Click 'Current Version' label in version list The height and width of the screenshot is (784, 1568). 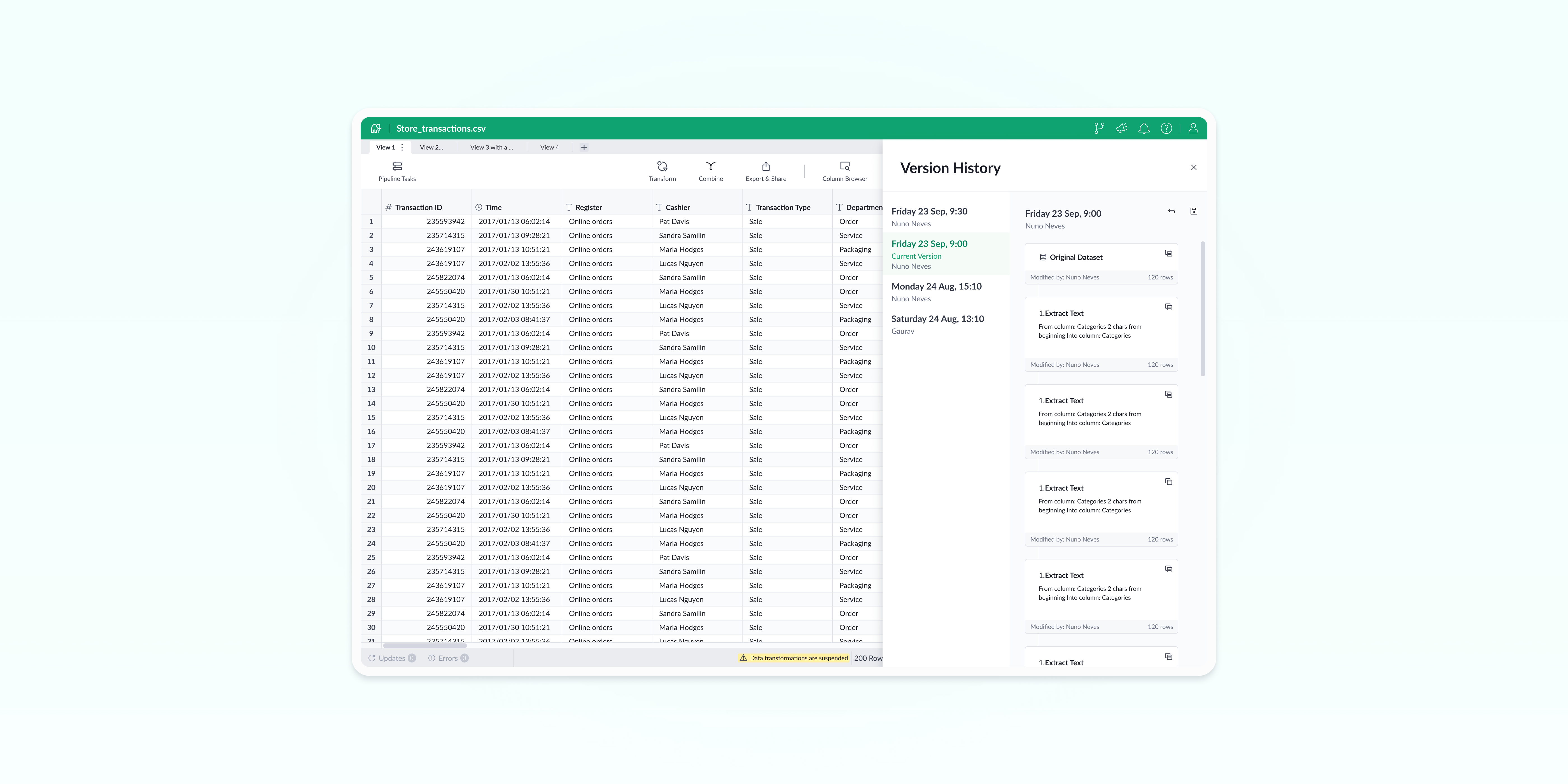(916, 256)
